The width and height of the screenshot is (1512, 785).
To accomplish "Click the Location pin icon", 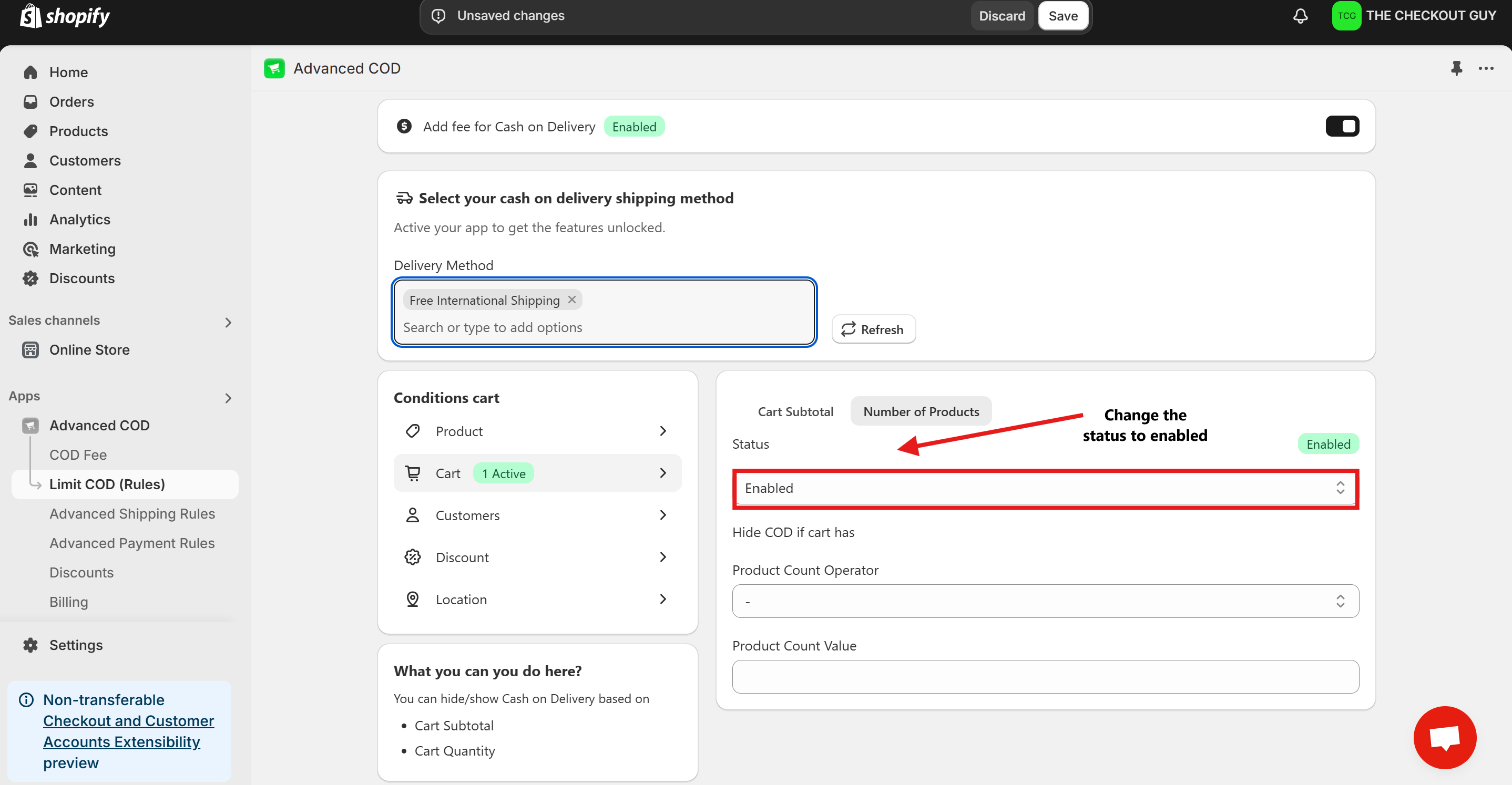I will 413,599.
